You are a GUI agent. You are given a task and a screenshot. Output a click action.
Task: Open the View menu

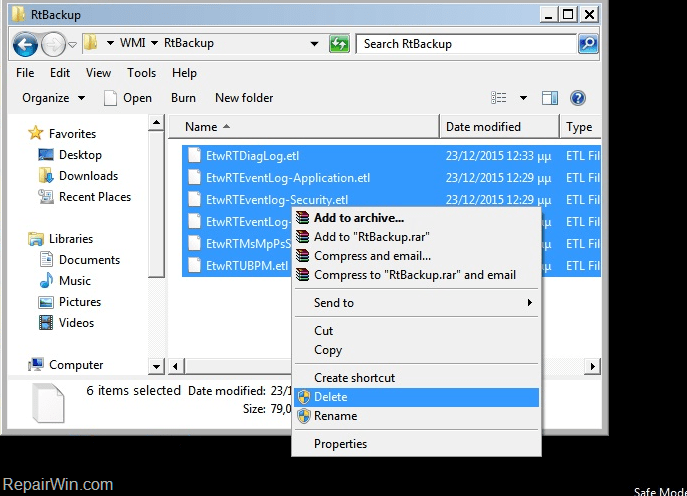pyautogui.click(x=99, y=73)
